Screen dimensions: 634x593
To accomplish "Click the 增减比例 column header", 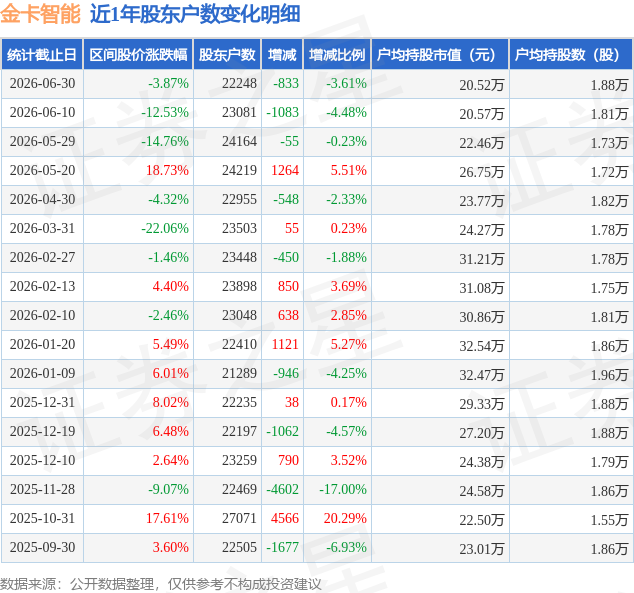I will click(337, 55).
